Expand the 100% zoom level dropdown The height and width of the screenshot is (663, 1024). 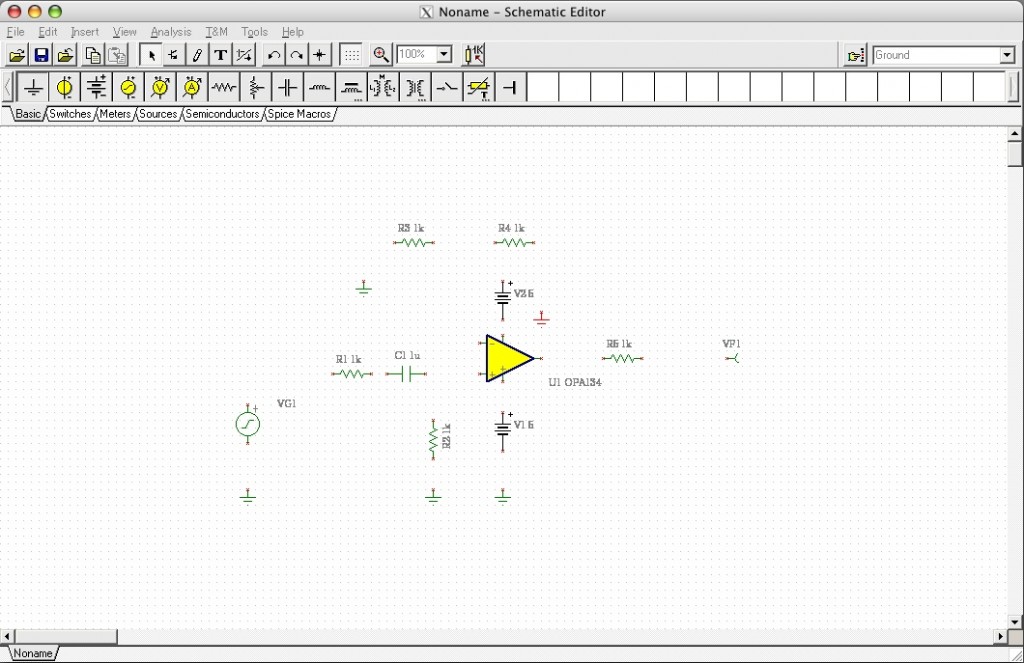tap(444, 55)
